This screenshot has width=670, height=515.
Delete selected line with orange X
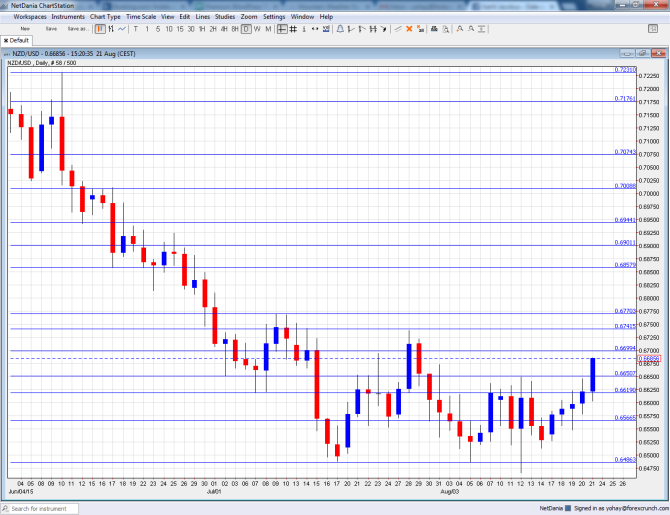tap(409, 29)
